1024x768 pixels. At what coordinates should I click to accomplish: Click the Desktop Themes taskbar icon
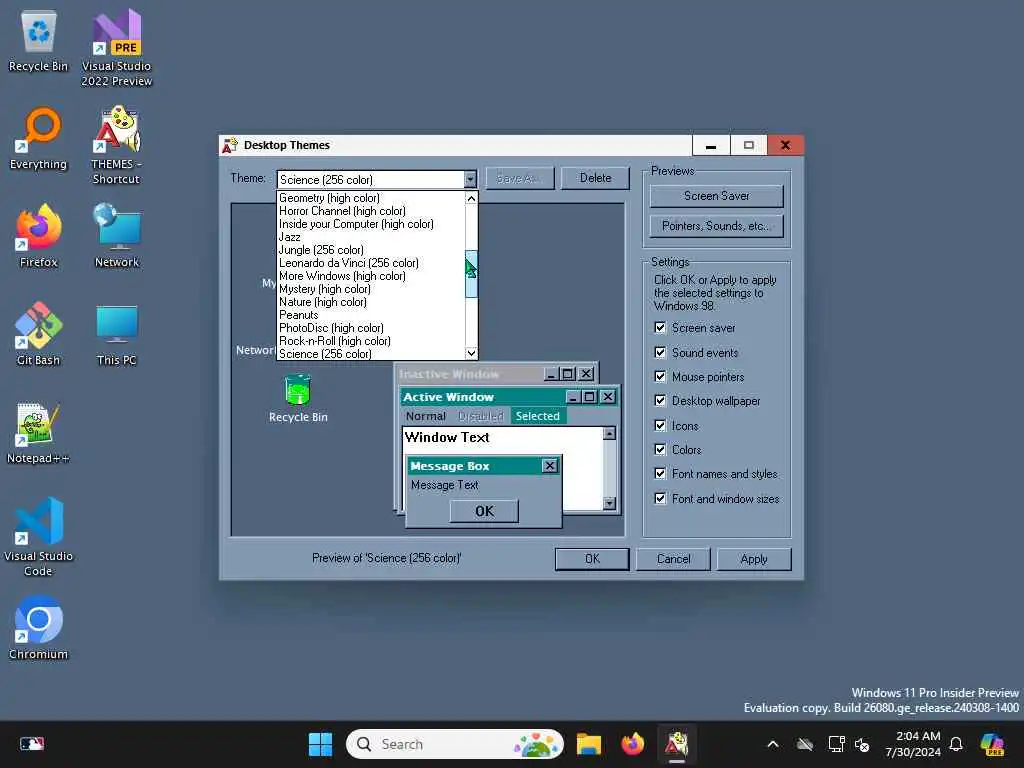coord(677,744)
